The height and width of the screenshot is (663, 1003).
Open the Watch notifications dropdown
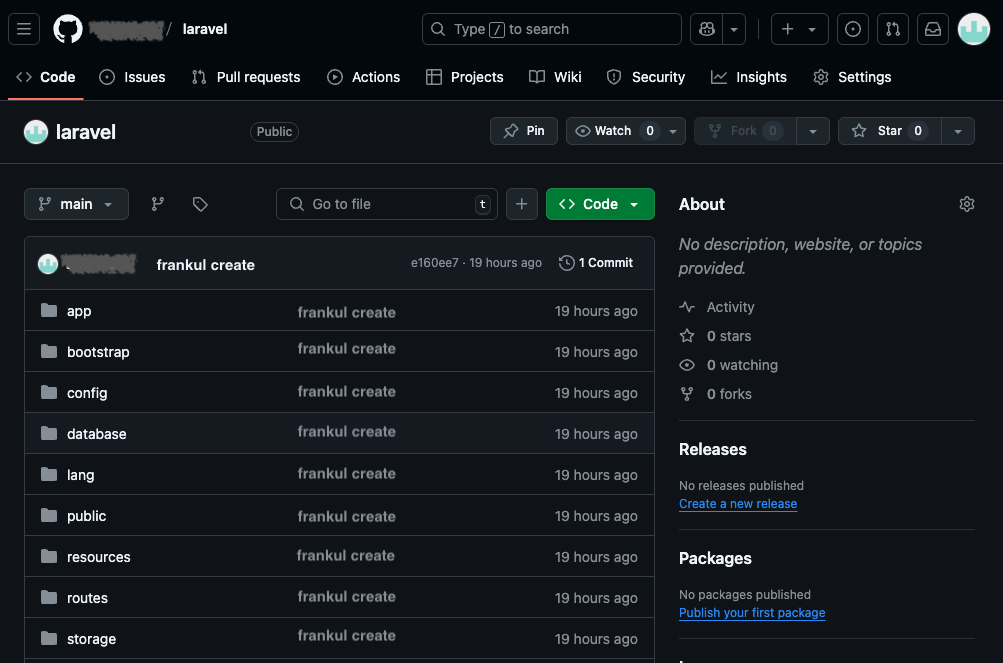pyautogui.click(x=626, y=131)
